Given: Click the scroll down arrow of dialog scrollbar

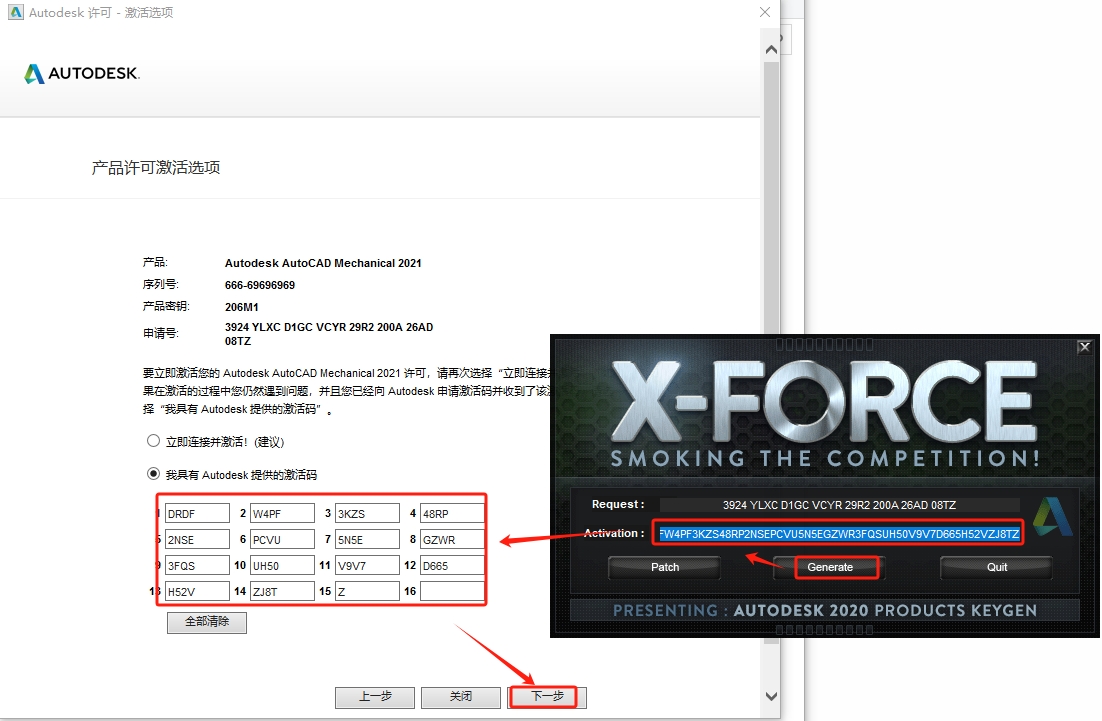Looking at the screenshot, I should [771, 696].
